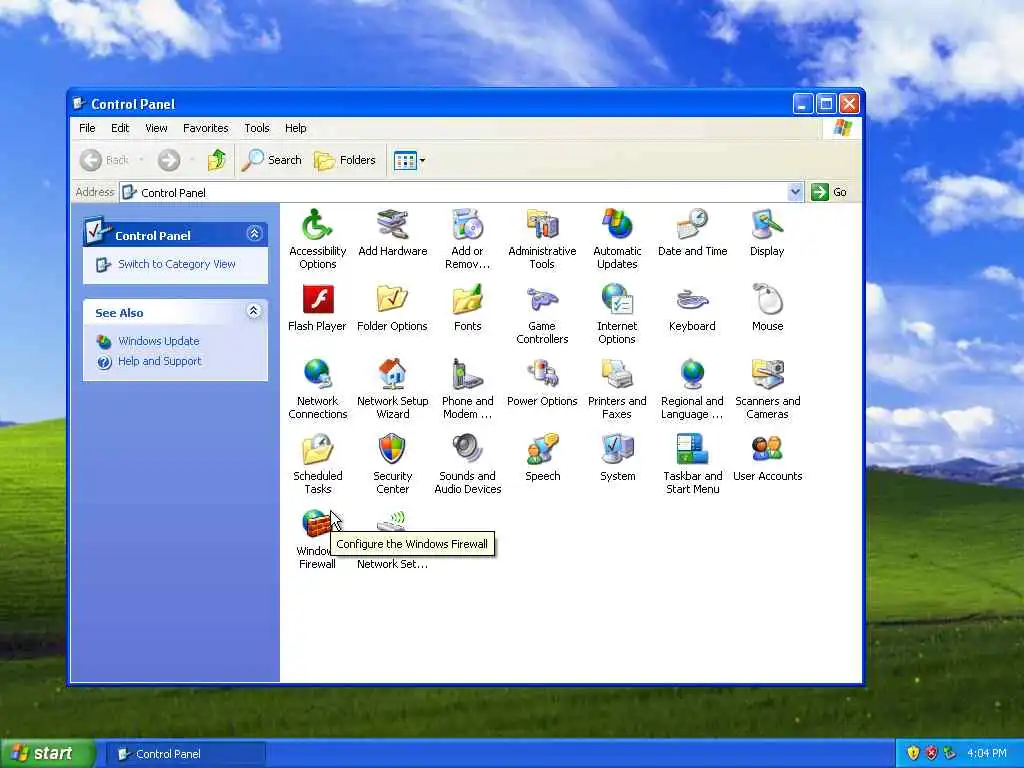This screenshot has width=1024, height=768.
Task: Open the File menu
Action: pos(87,128)
